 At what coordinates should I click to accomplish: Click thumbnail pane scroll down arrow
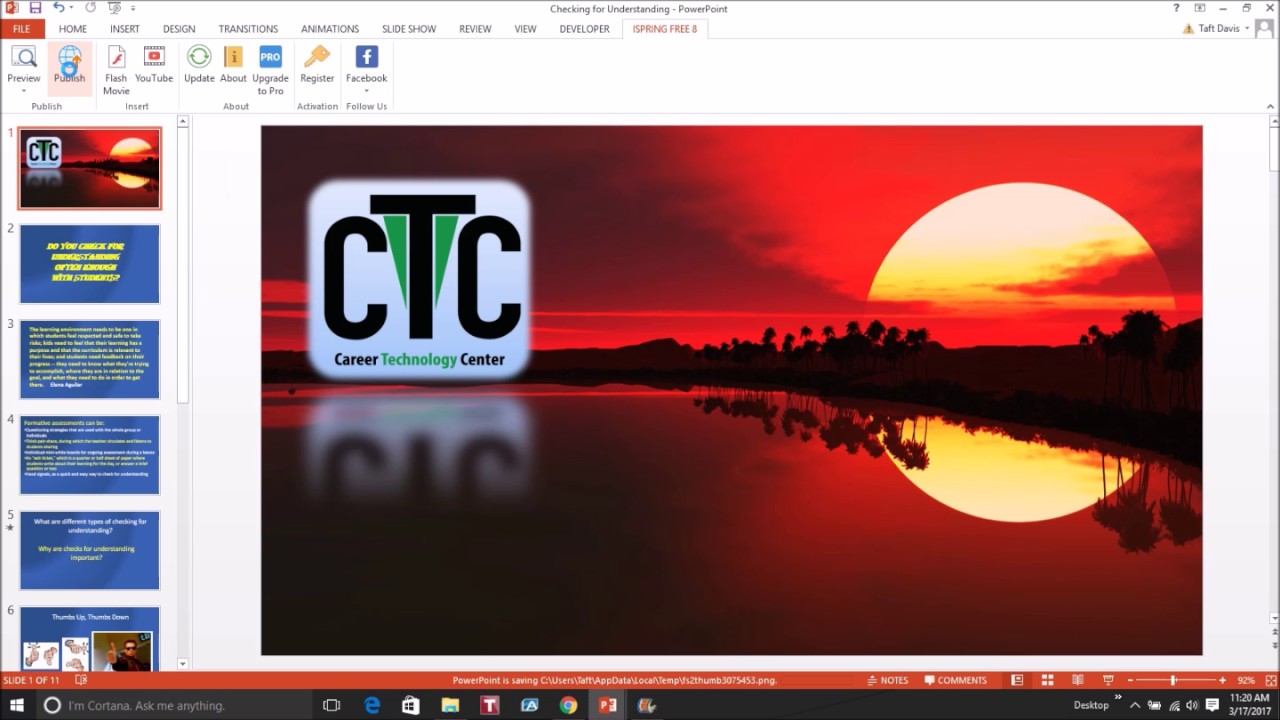pos(182,664)
